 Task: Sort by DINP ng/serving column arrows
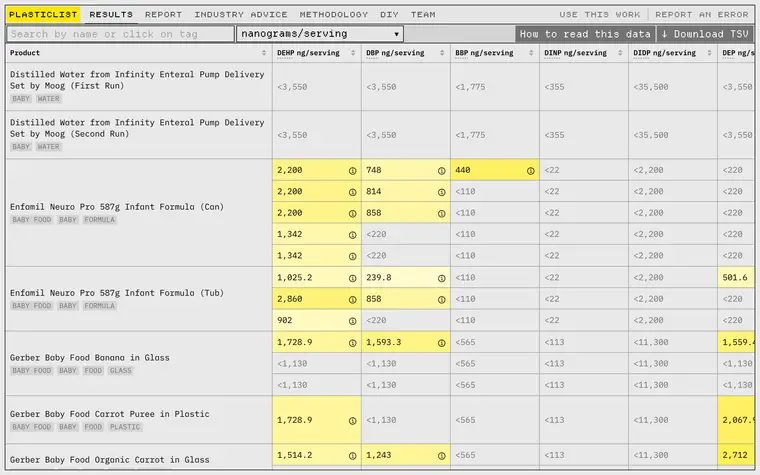[x=620, y=53]
